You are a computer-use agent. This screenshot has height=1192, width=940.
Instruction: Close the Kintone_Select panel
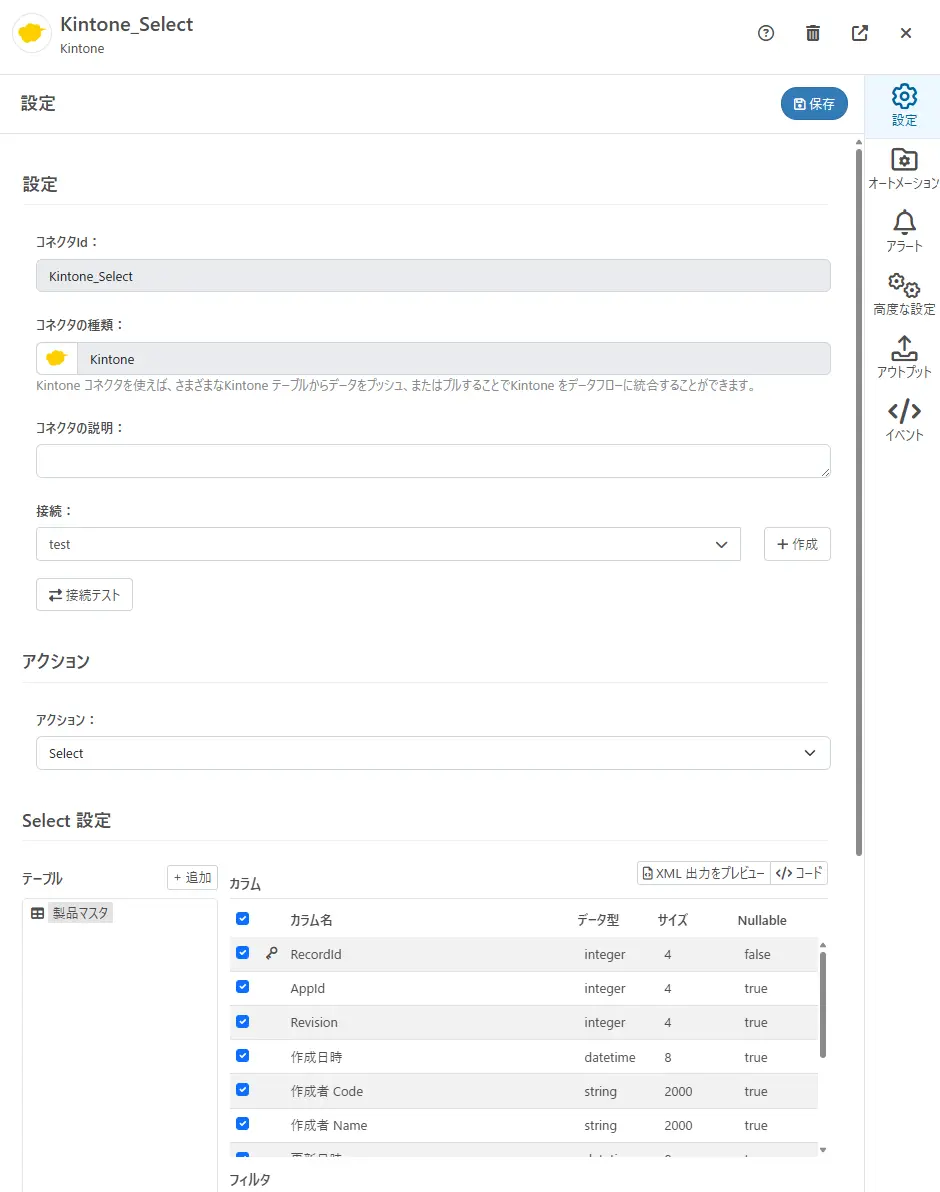tap(906, 33)
